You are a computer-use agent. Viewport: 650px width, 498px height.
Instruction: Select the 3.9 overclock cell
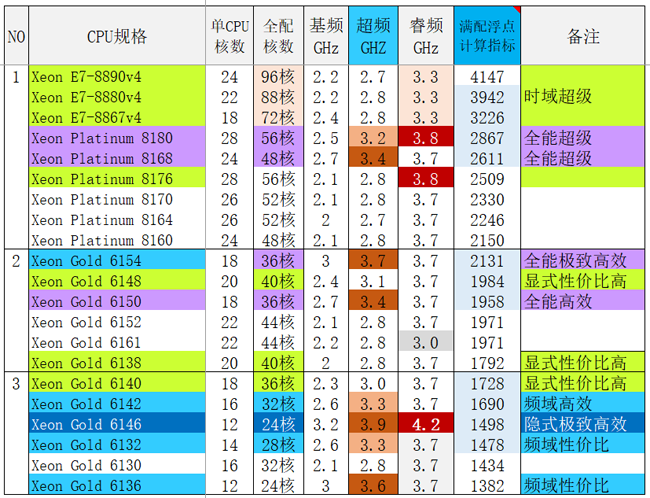(x=373, y=423)
